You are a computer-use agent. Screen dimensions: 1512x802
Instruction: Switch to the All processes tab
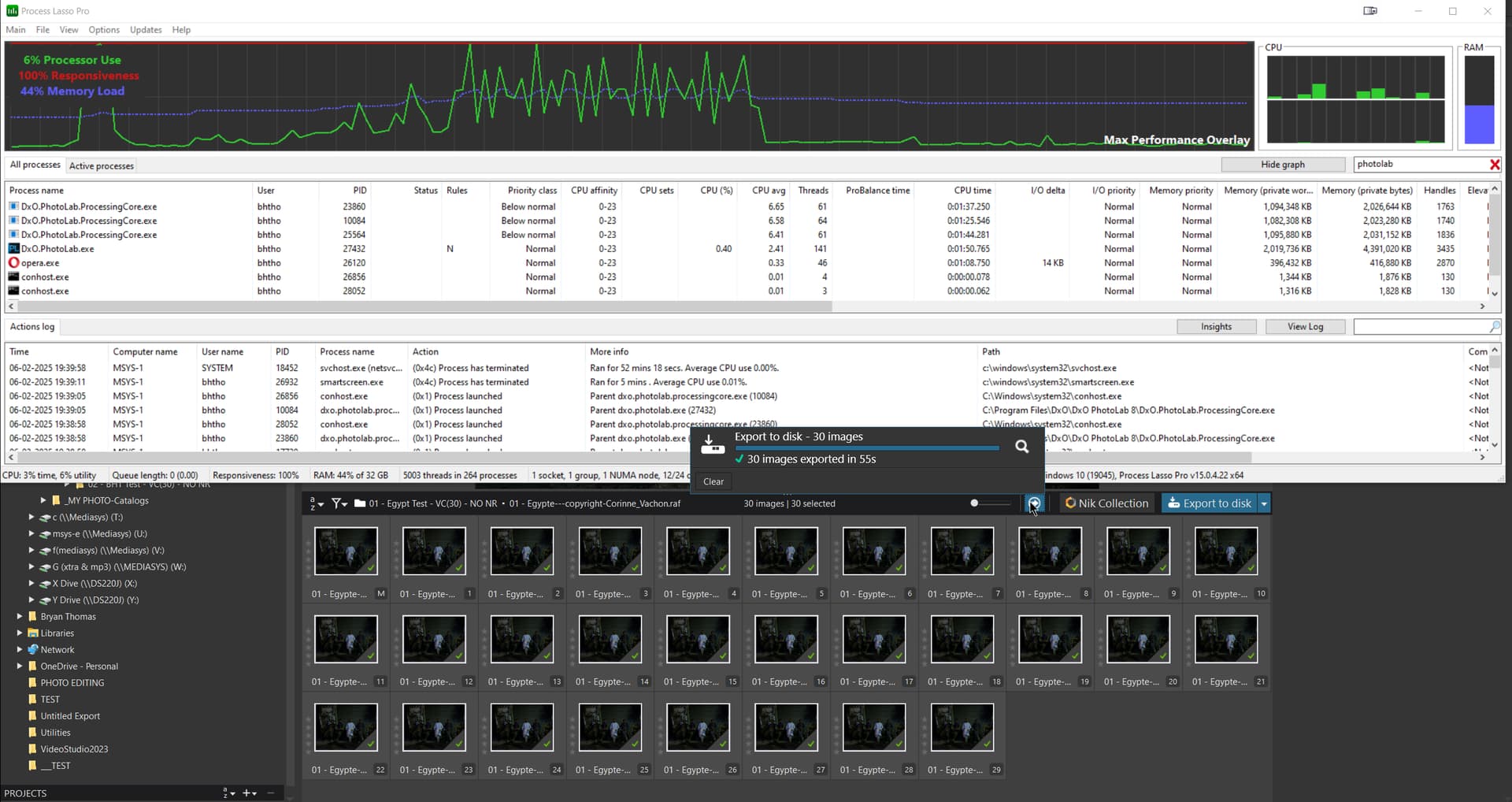35,165
